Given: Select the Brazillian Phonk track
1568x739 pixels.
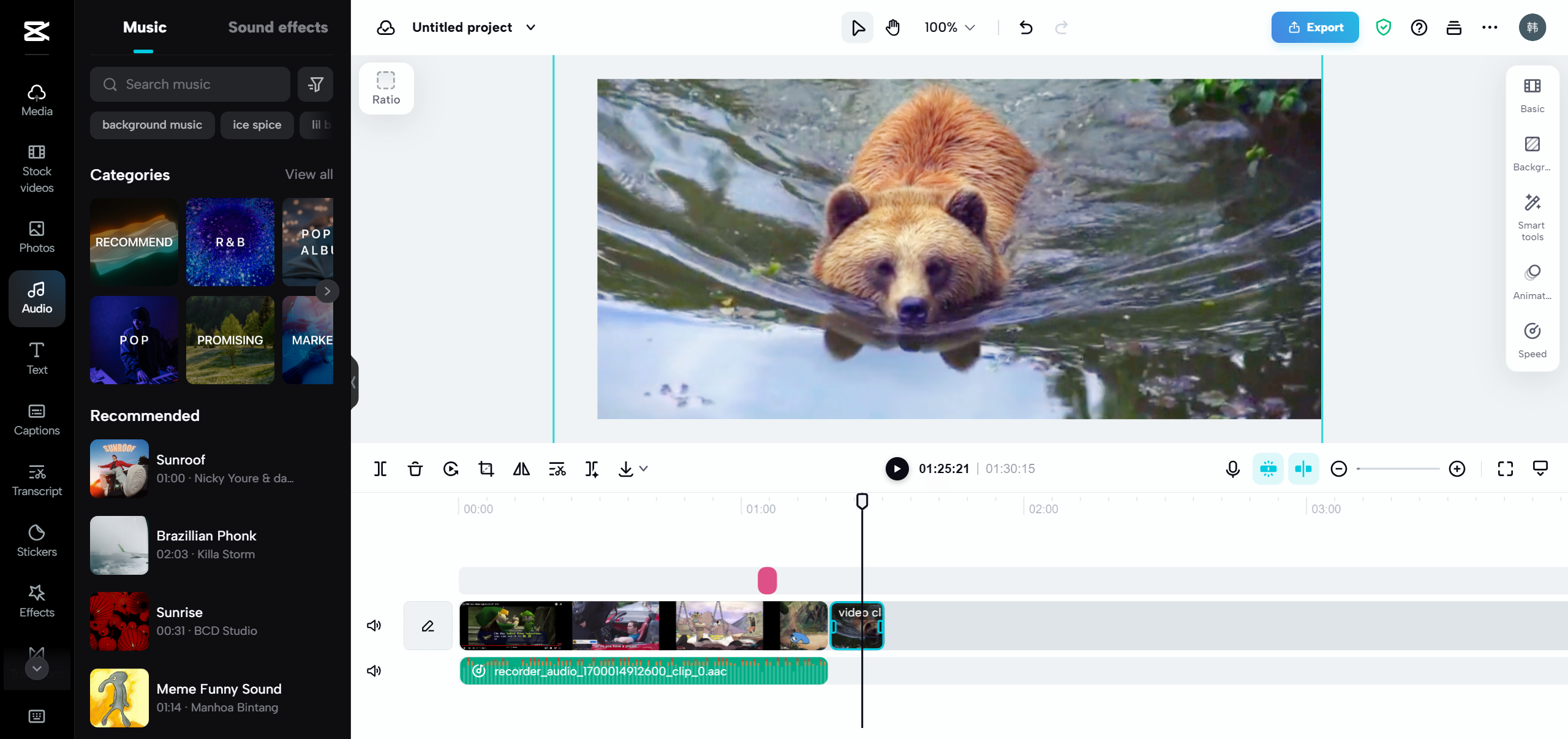Looking at the screenshot, I should click(211, 545).
